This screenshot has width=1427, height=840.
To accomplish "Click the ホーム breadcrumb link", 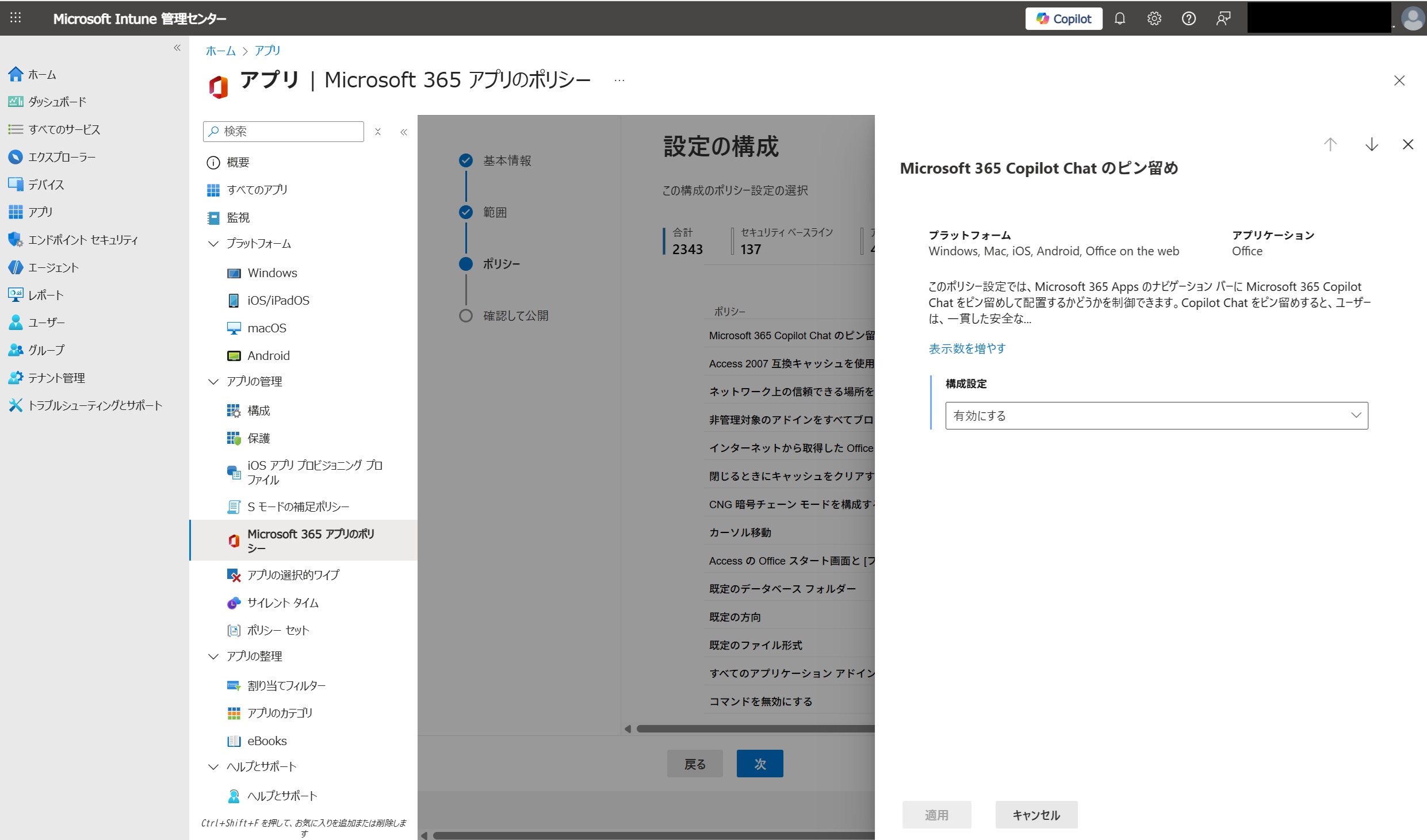I will (x=221, y=51).
